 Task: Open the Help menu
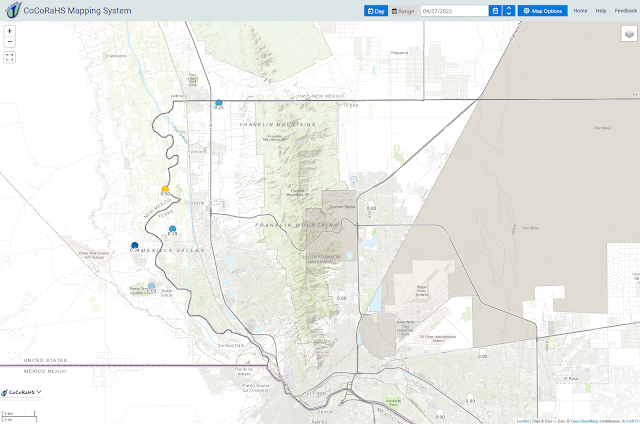(600, 11)
